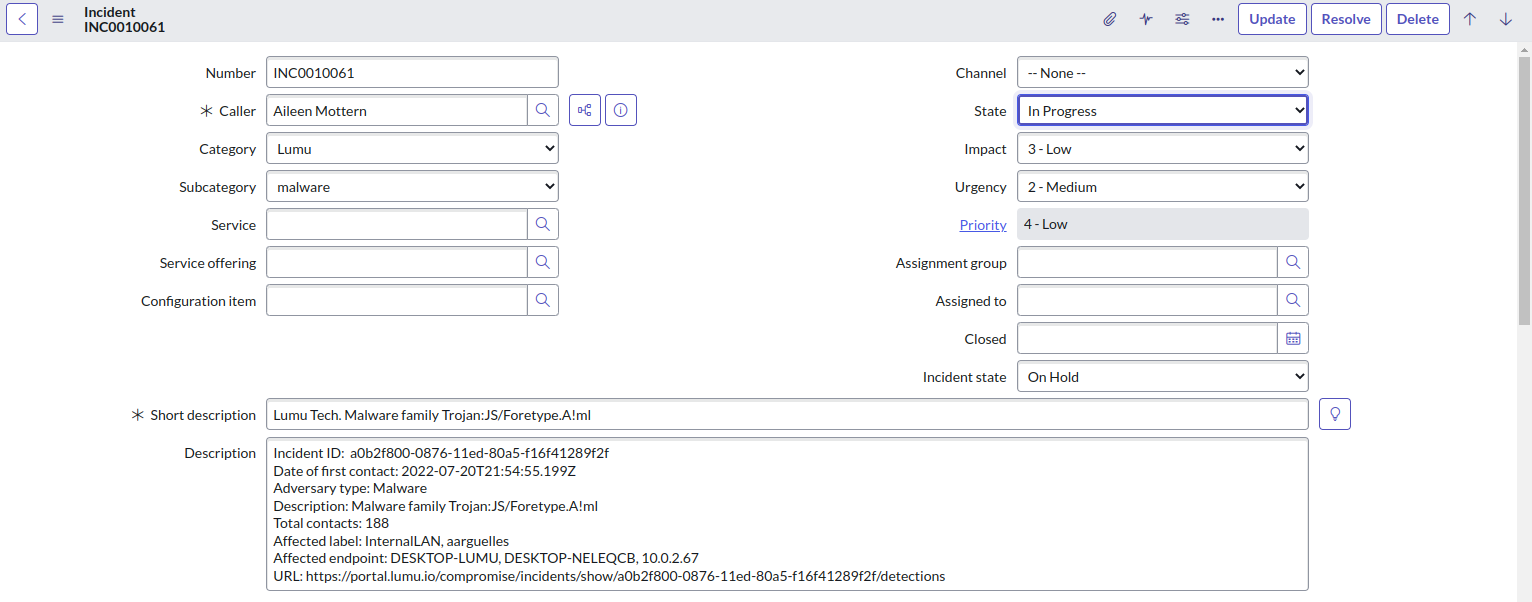
Task: Open the Closed date calendar picker
Action: [x=1293, y=338]
